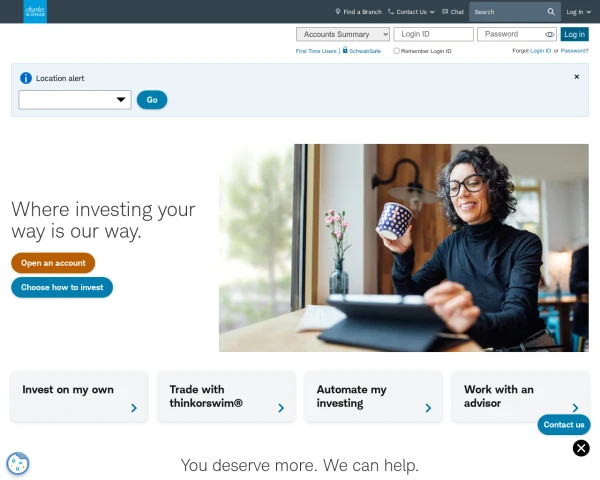Viewport: 600px width, 480px height.
Task: Open Chat from the top bar
Action: 453,12
